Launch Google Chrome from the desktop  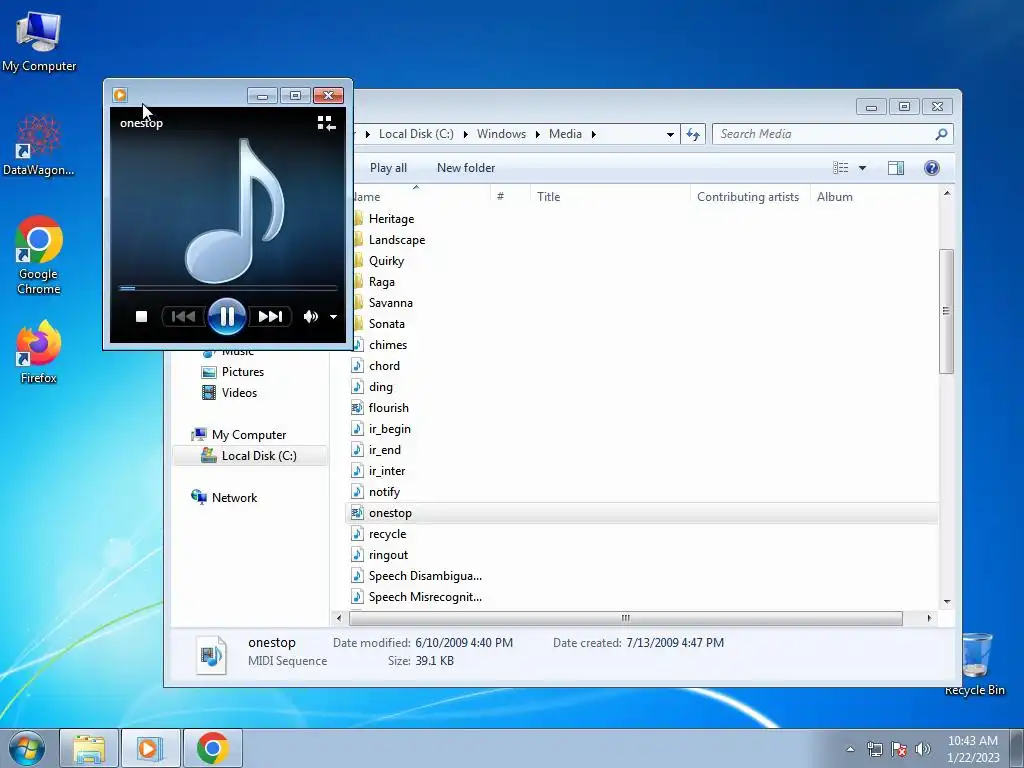pos(39,255)
